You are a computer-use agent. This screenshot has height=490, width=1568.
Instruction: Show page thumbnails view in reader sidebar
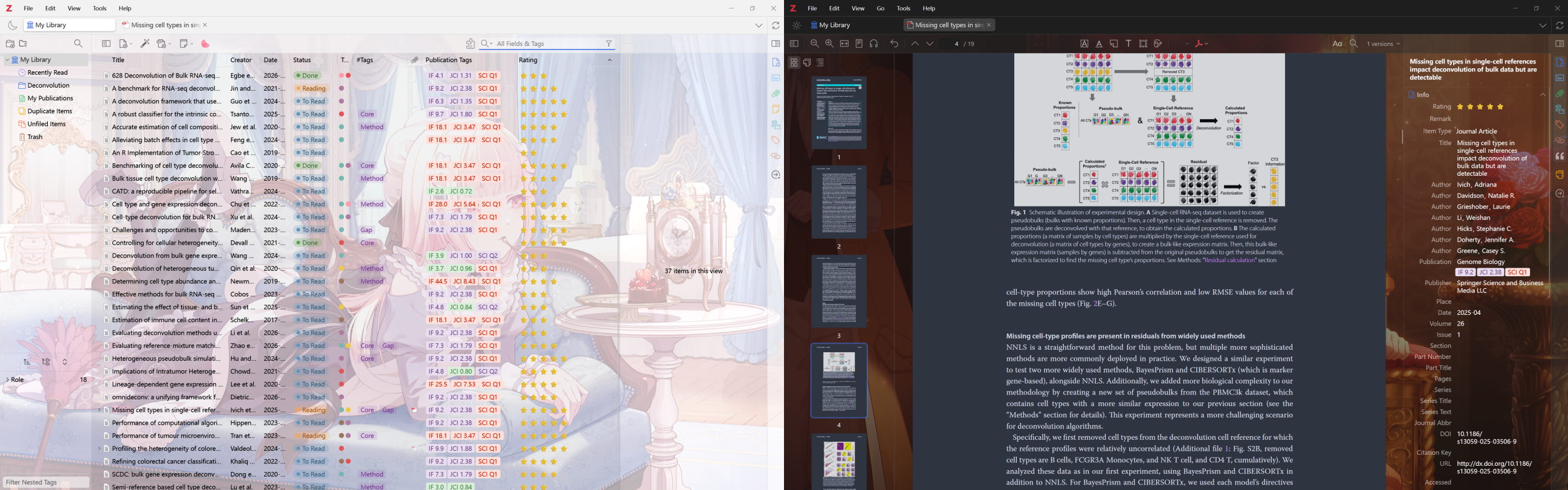(x=794, y=63)
